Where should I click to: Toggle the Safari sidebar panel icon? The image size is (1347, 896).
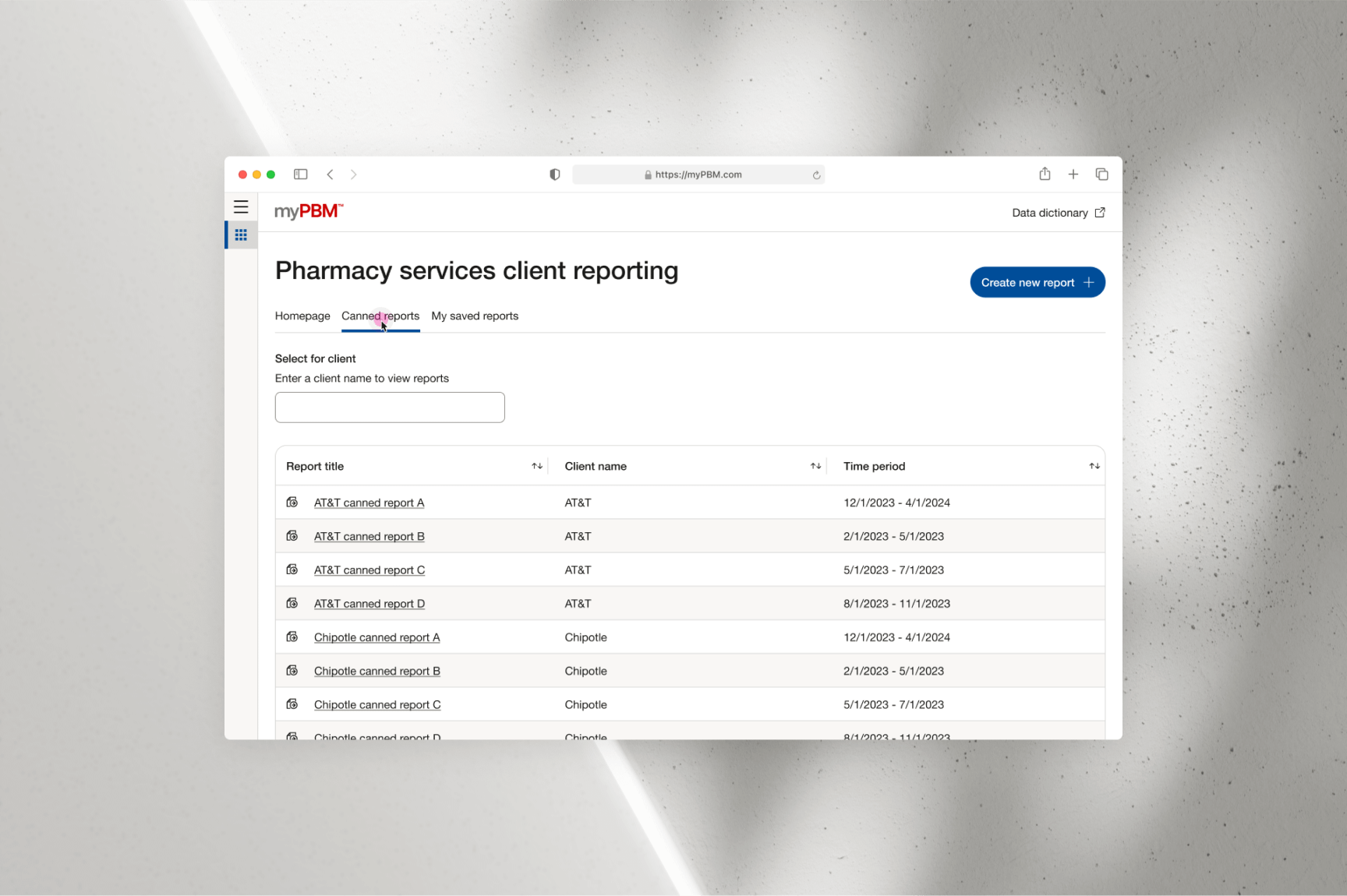click(x=300, y=175)
